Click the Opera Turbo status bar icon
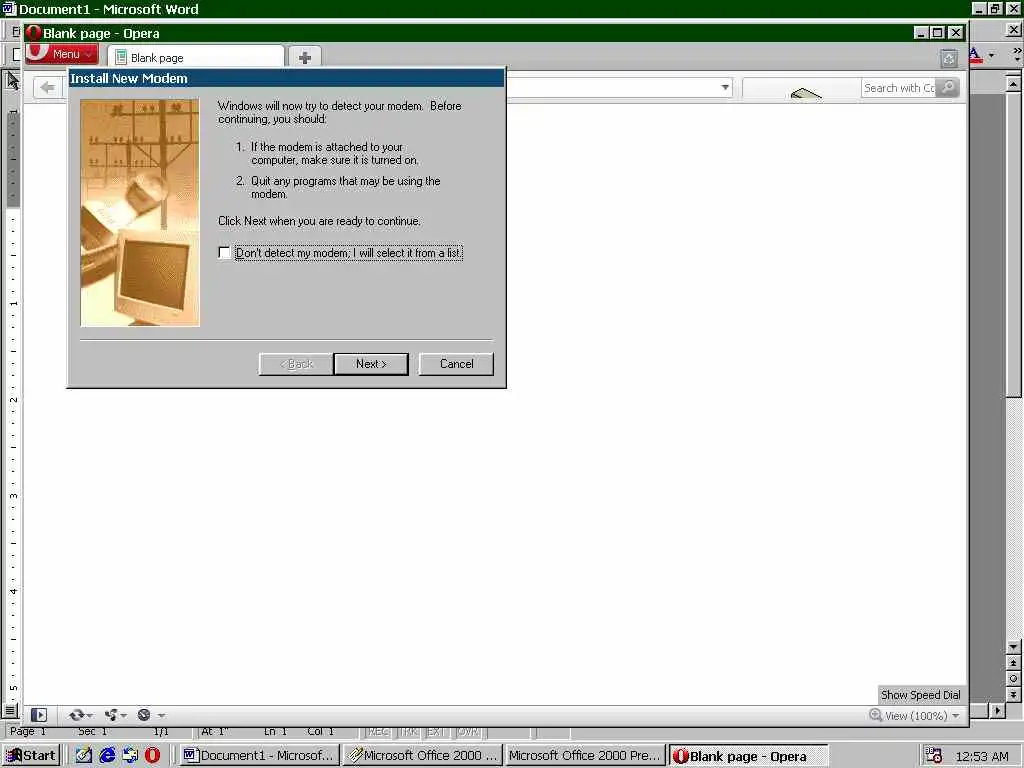The width and height of the screenshot is (1024, 768). tap(144, 715)
